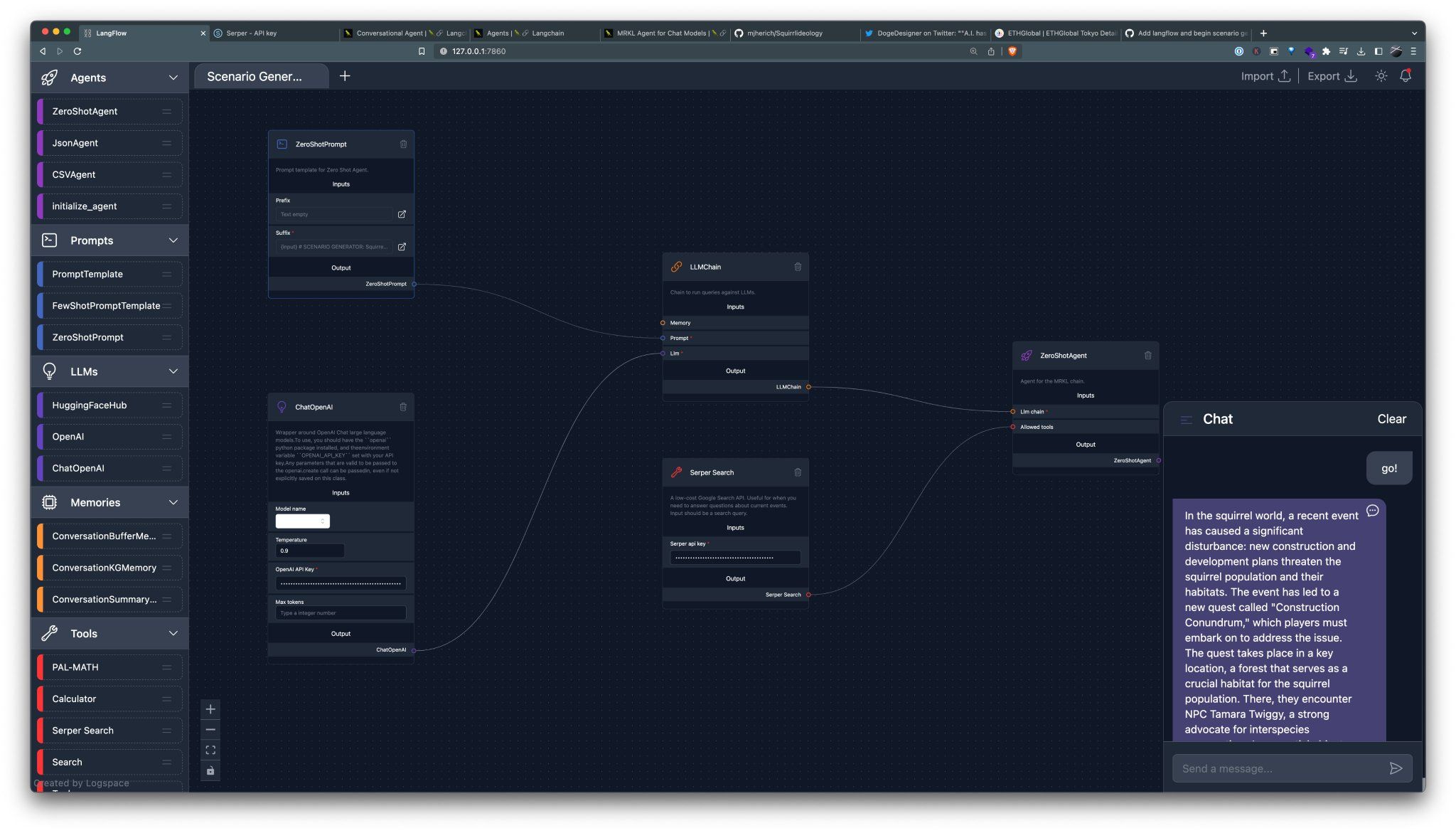
Task: Click the Import button
Action: click(1265, 76)
